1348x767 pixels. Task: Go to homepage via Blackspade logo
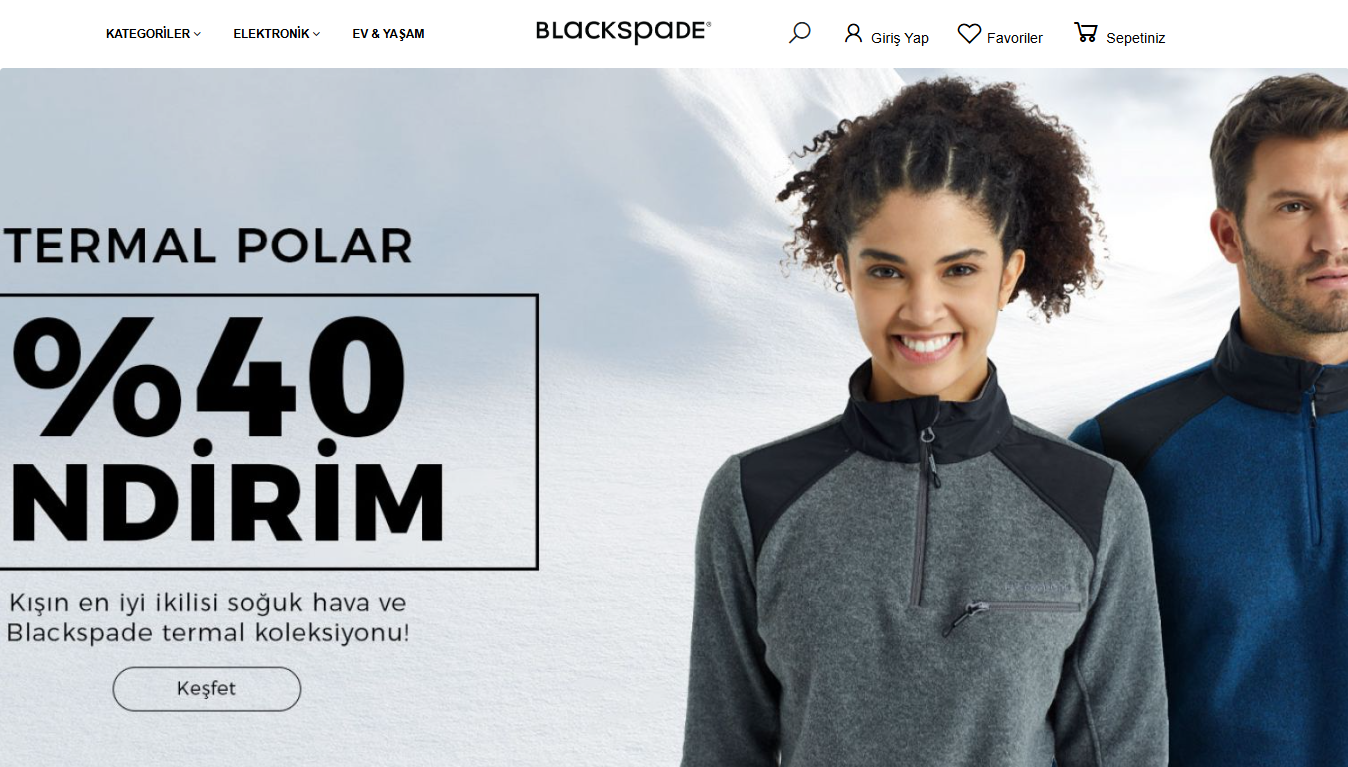click(x=624, y=32)
